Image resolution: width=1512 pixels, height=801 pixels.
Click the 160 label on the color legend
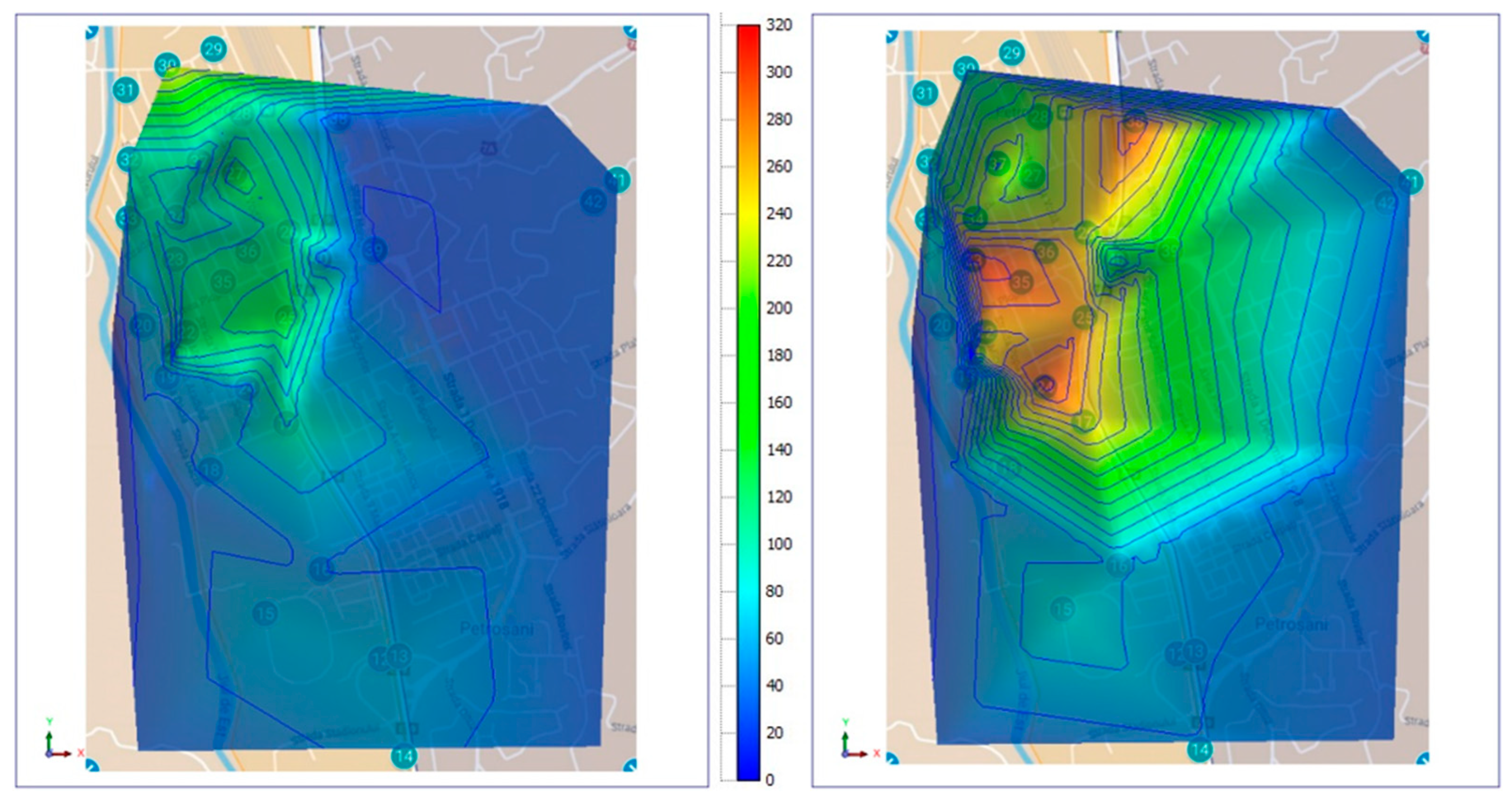(x=779, y=403)
